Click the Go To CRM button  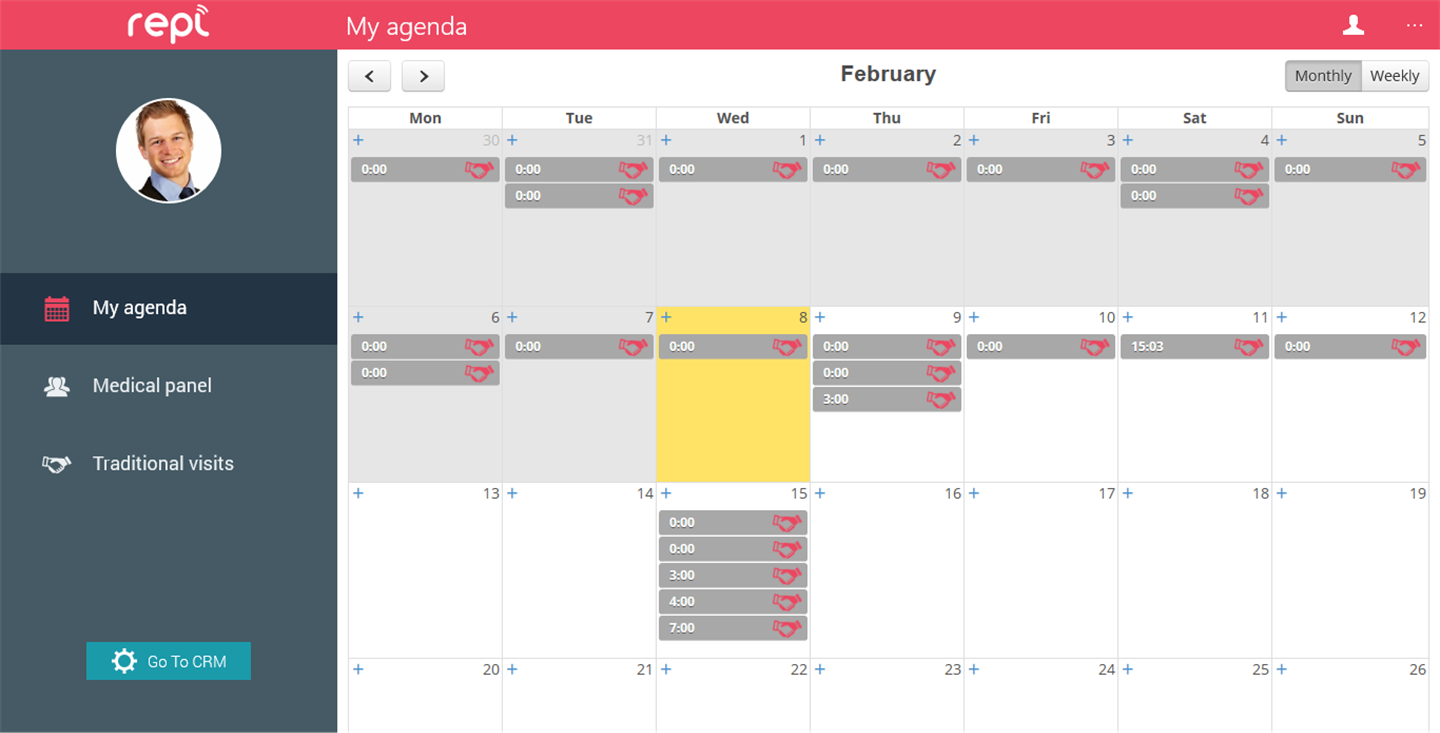168,661
